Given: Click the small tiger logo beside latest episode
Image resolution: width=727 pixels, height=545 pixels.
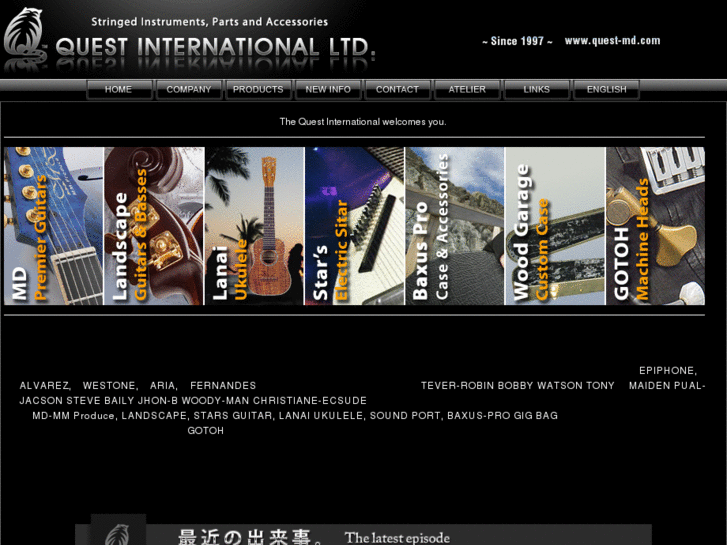Looking at the screenshot, I should click(x=118, y=531).
